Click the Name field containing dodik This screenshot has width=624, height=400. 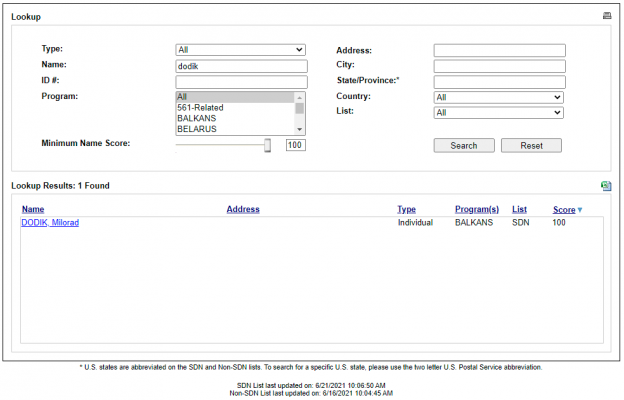click(x=240, y=66)
